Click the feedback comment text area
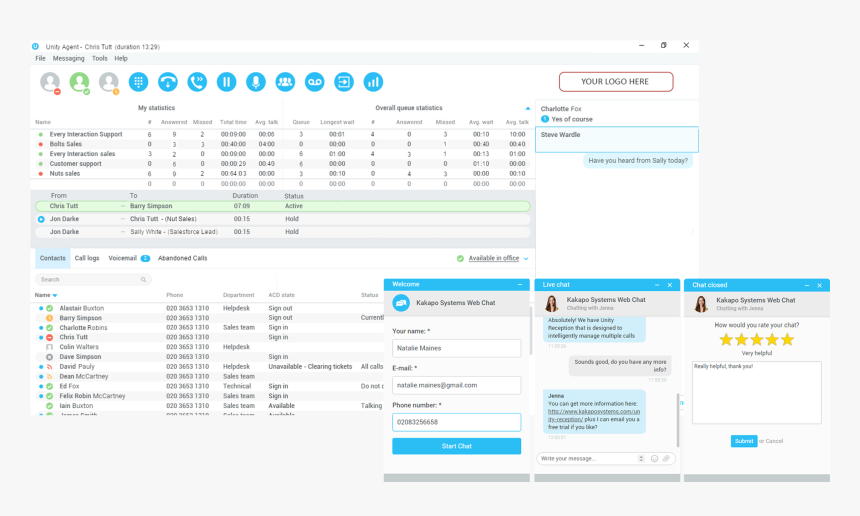 (757, 393)
